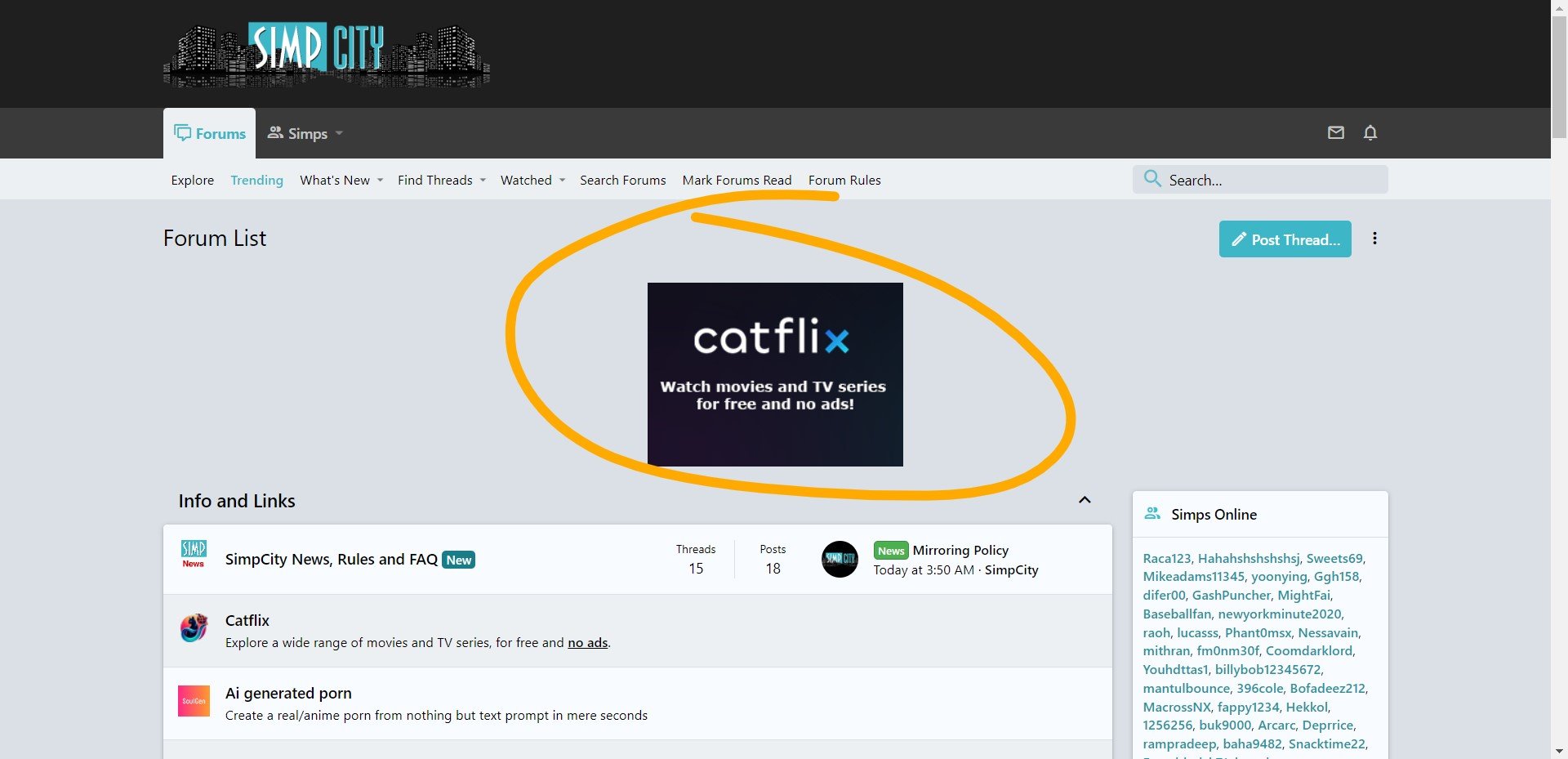Open the alerts bell icon

[1370, 132]
